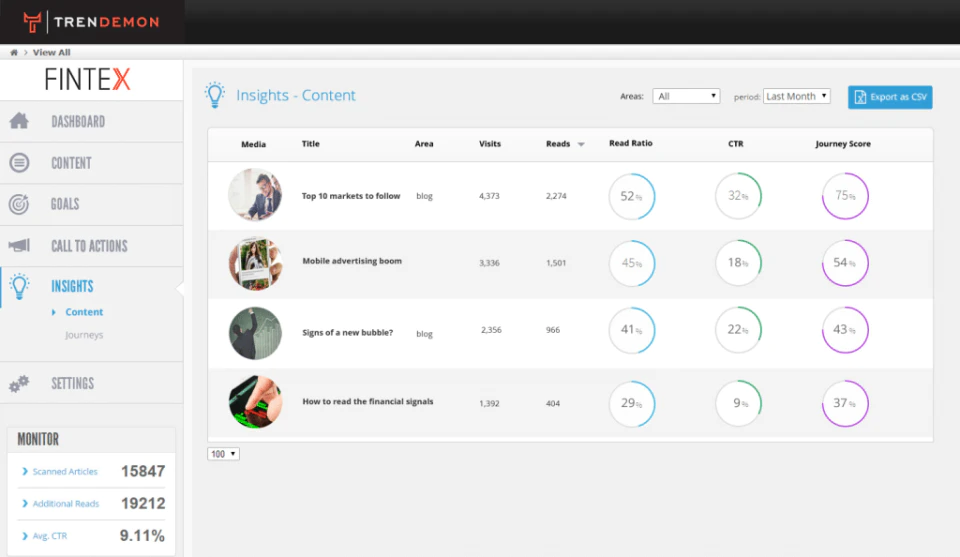960x557 pixels.
Task: Click the 75% Journey Score circle
Action: [x=845, y=196]
